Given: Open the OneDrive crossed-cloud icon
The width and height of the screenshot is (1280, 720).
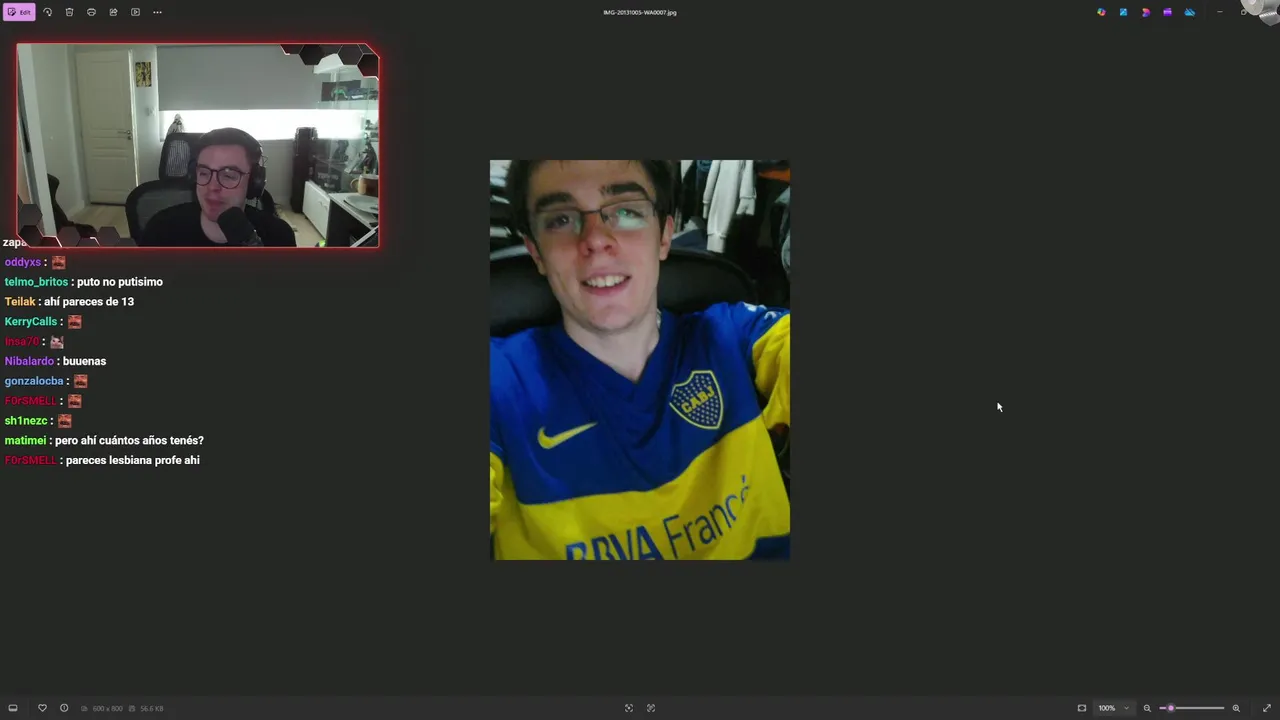Looking at the screenshot, I should point(1189,12).
